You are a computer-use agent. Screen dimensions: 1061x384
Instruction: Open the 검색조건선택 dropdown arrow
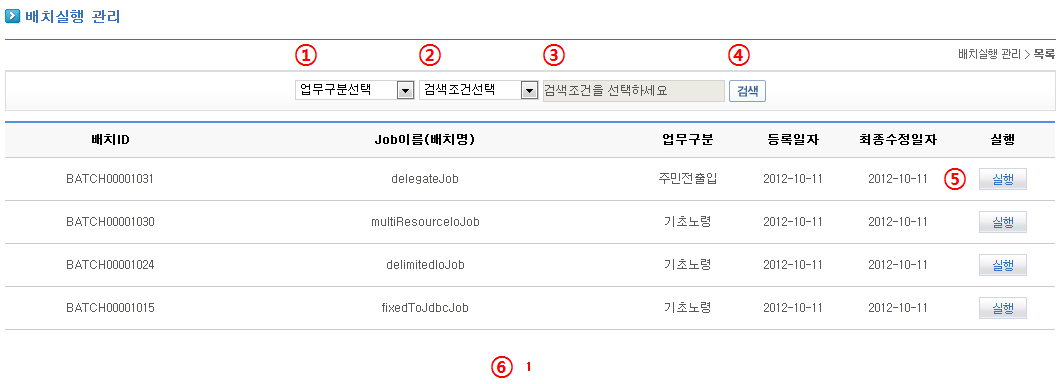(528, 90)
